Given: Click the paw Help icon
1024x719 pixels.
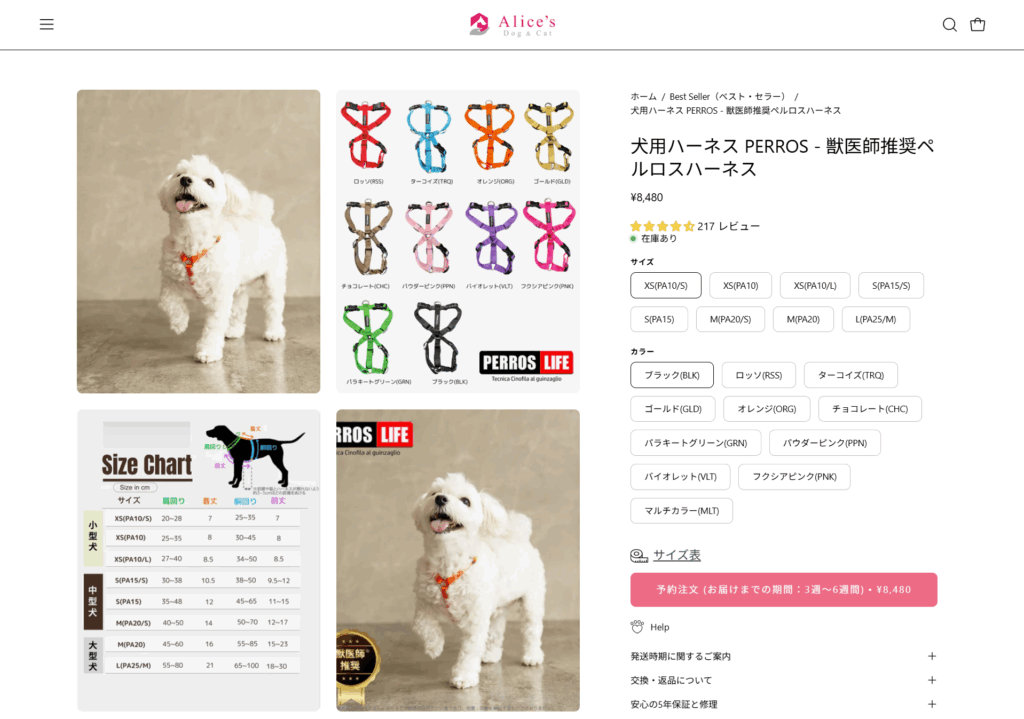Looking at the screenshot, I should [637, 627].
